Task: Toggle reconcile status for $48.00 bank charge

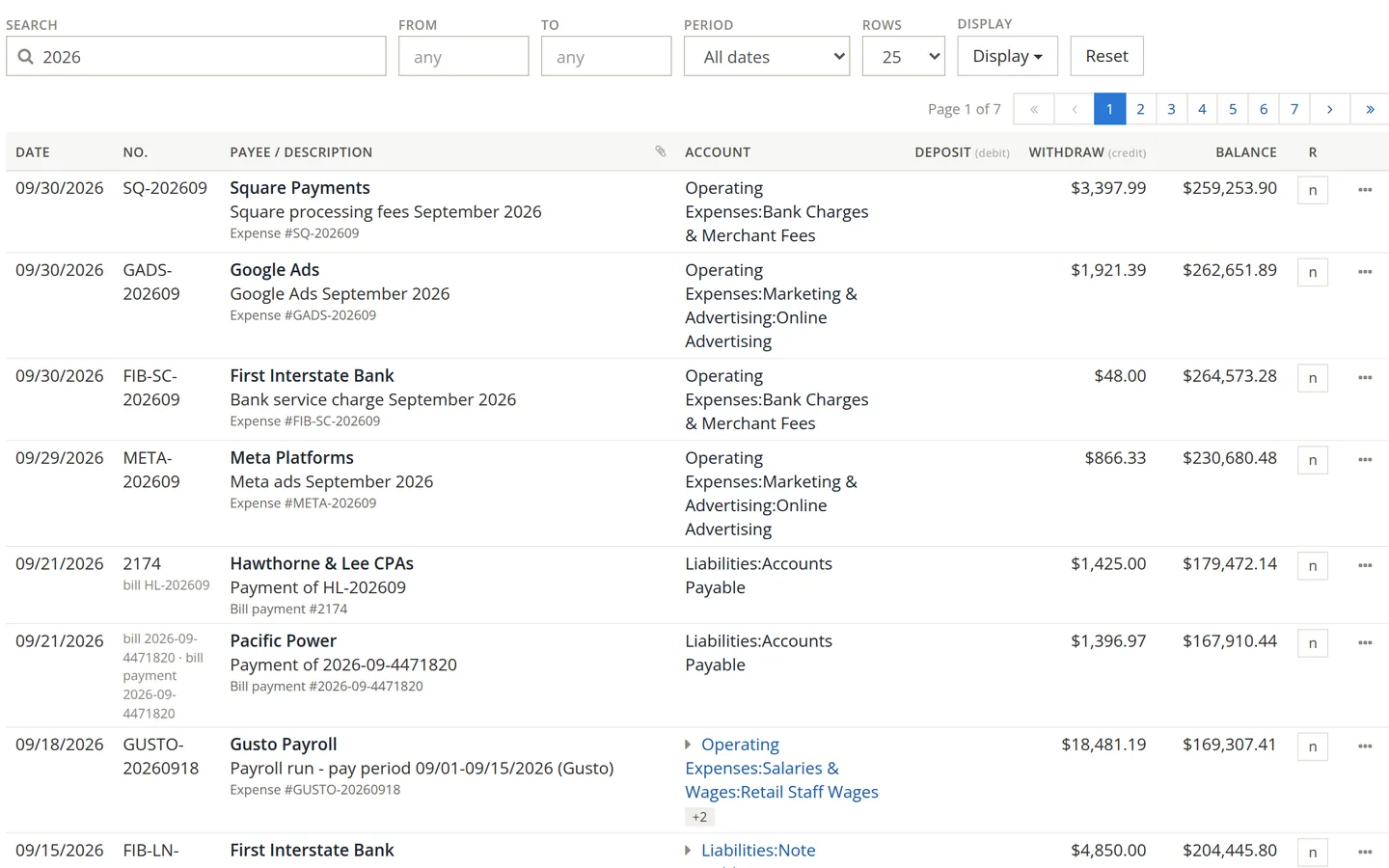Action: (x=1313, y=379)
